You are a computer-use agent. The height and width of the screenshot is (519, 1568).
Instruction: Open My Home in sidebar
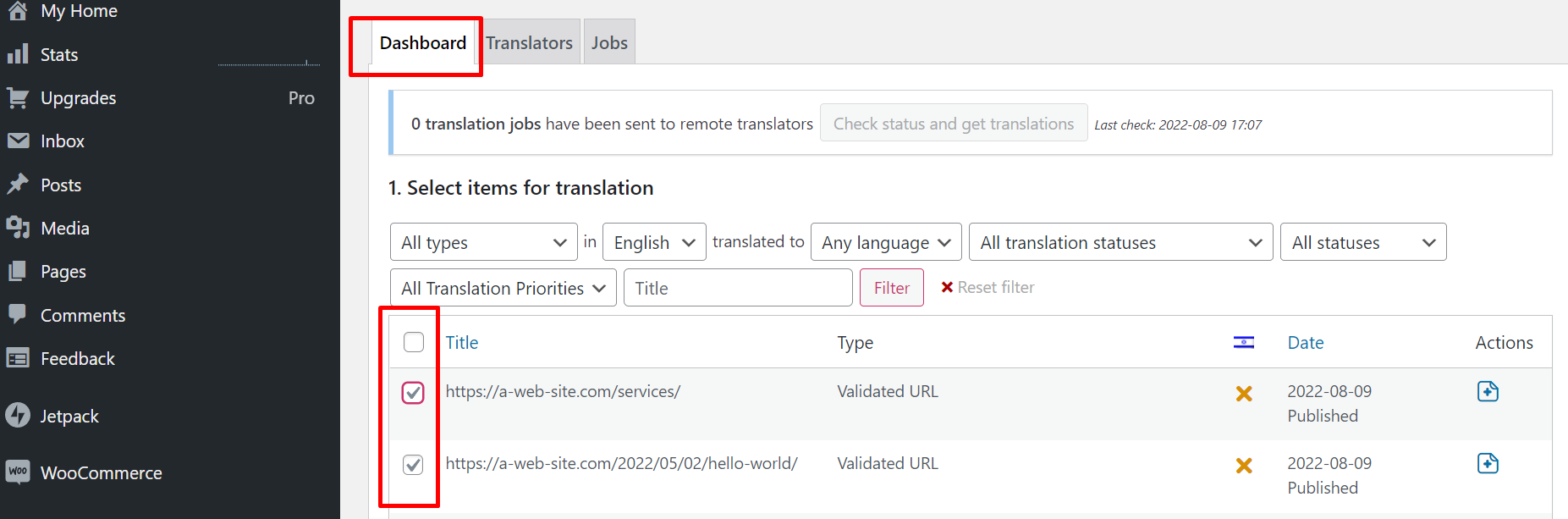[x=79, y=11]
